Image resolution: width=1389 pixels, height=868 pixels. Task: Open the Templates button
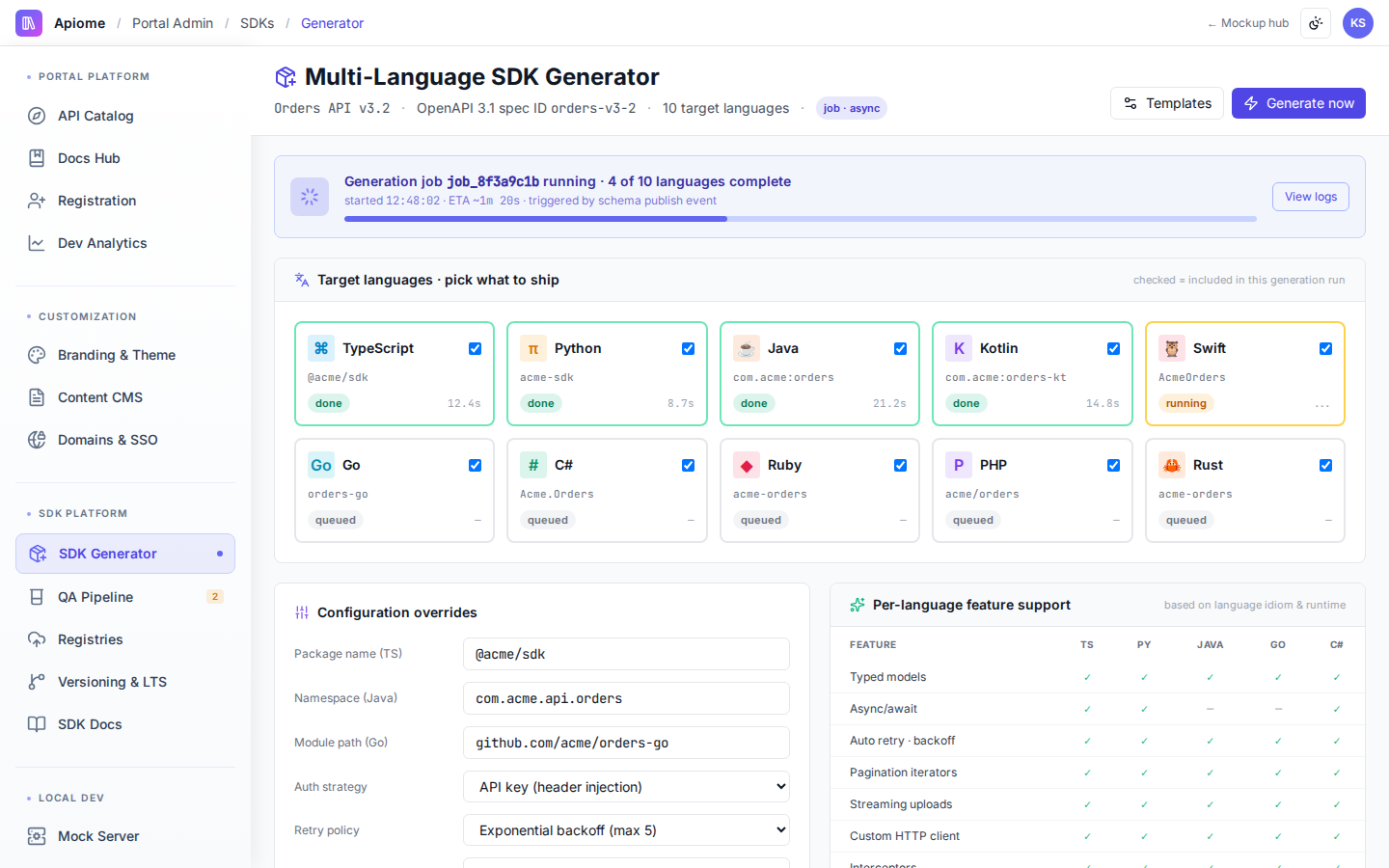[x=1167, y=103]
